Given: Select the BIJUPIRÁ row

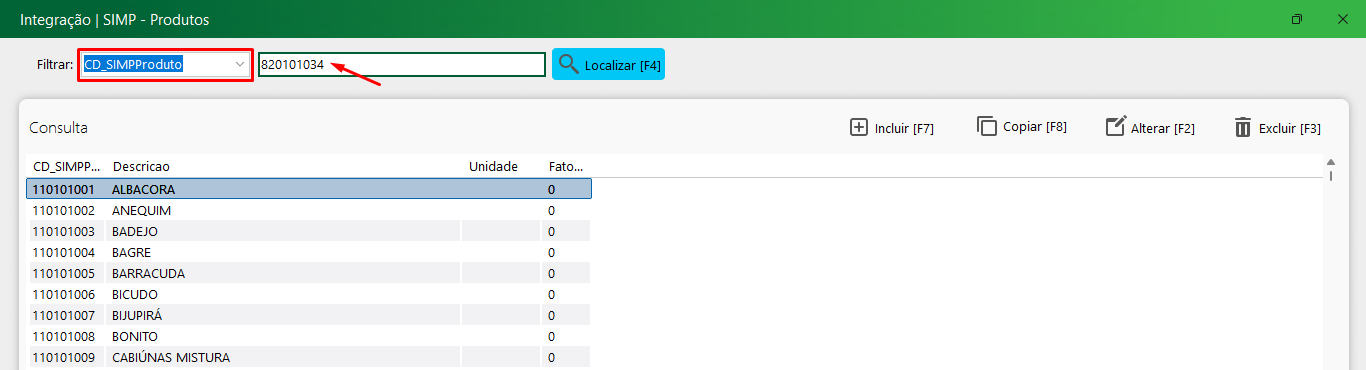Looking at the screenshot, I should click(309, 315).
